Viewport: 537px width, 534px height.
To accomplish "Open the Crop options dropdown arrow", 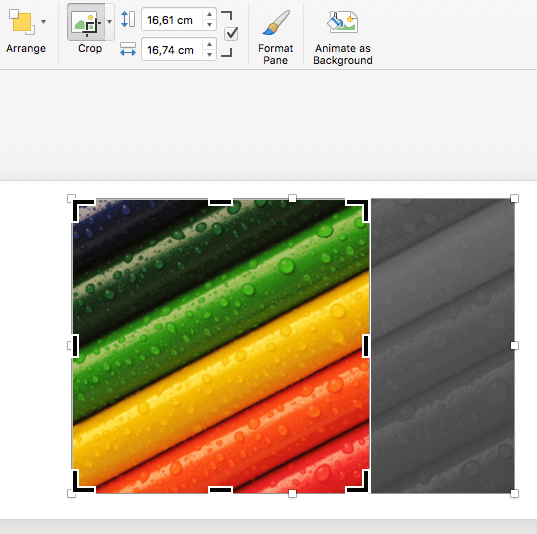I will pyautogui.click(x=109, y=22).
